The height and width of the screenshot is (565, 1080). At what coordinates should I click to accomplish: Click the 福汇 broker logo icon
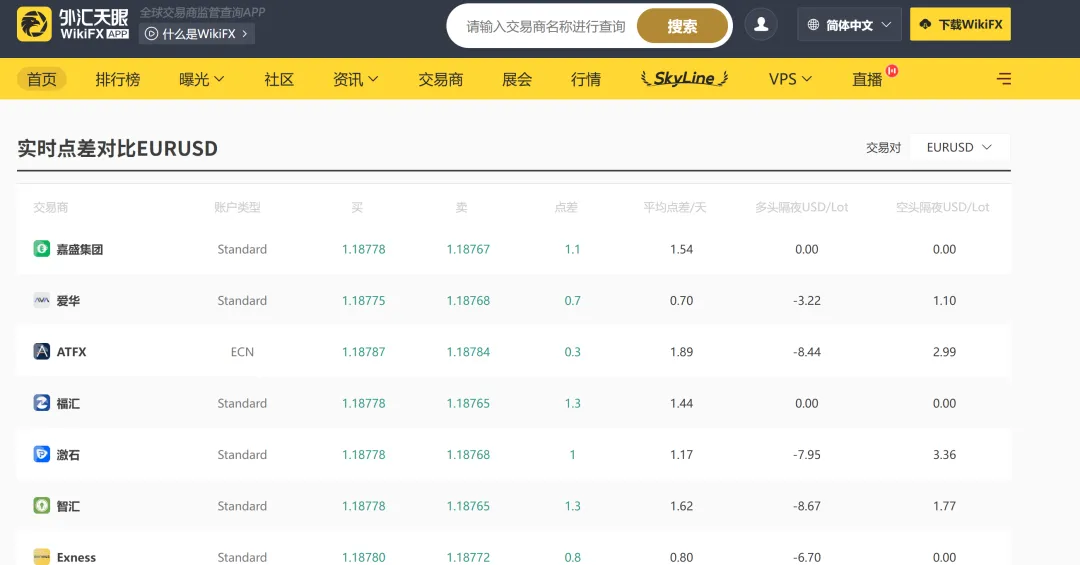[42, 402]
